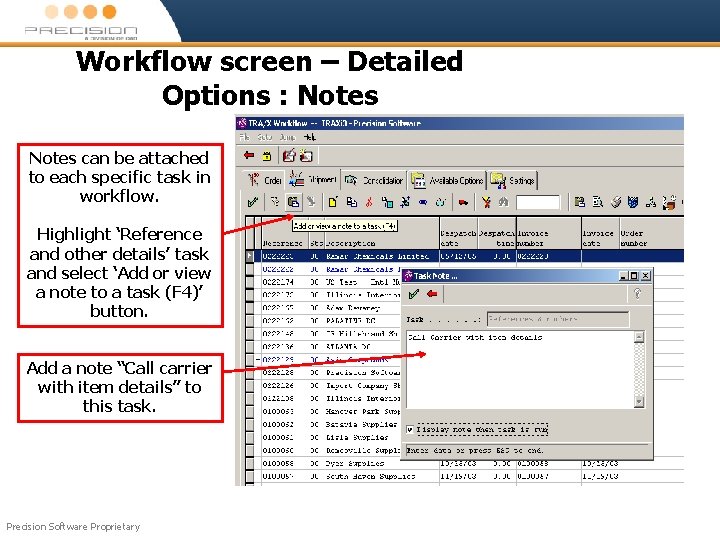Click the clipboard list icon right of search box
720x540 pixels.
(x=579, y=202)
